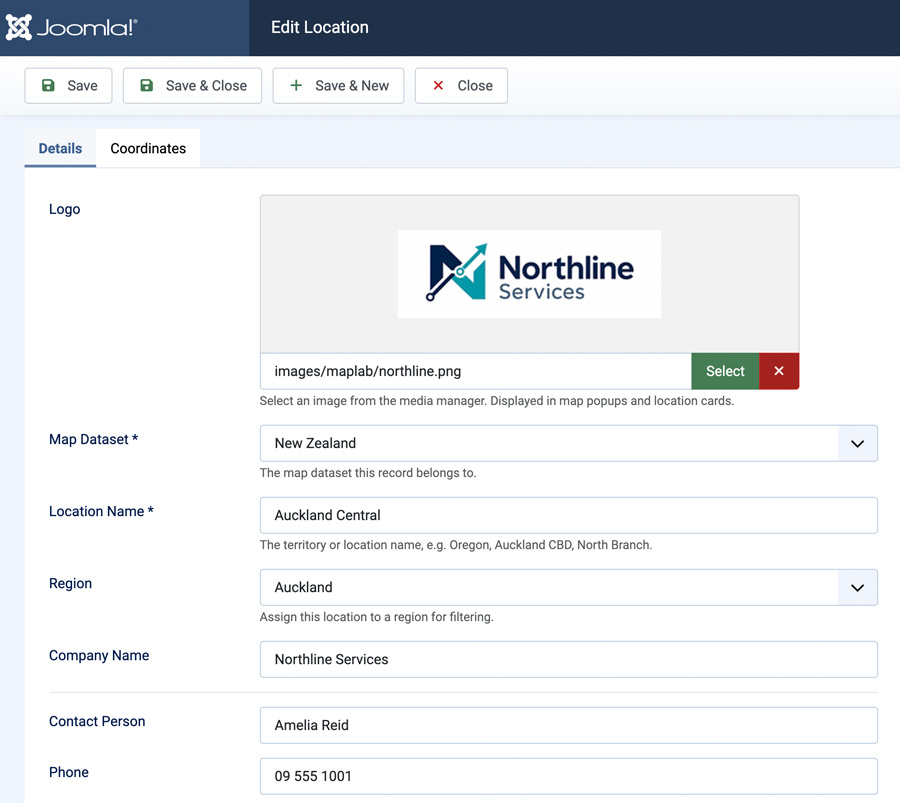This screenshot has width=900, height=803.
Task: Click the Save button's floppy disk icon
Action: (x=48, y=86)
